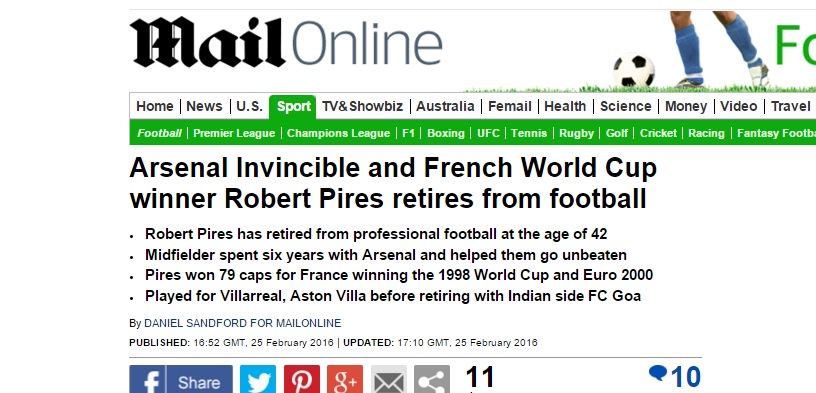Image resolution: width=816 pixels, height=393 pixels.
Task: Go to the F1 section
Action: pyautogui.click(x=409, y=133)
